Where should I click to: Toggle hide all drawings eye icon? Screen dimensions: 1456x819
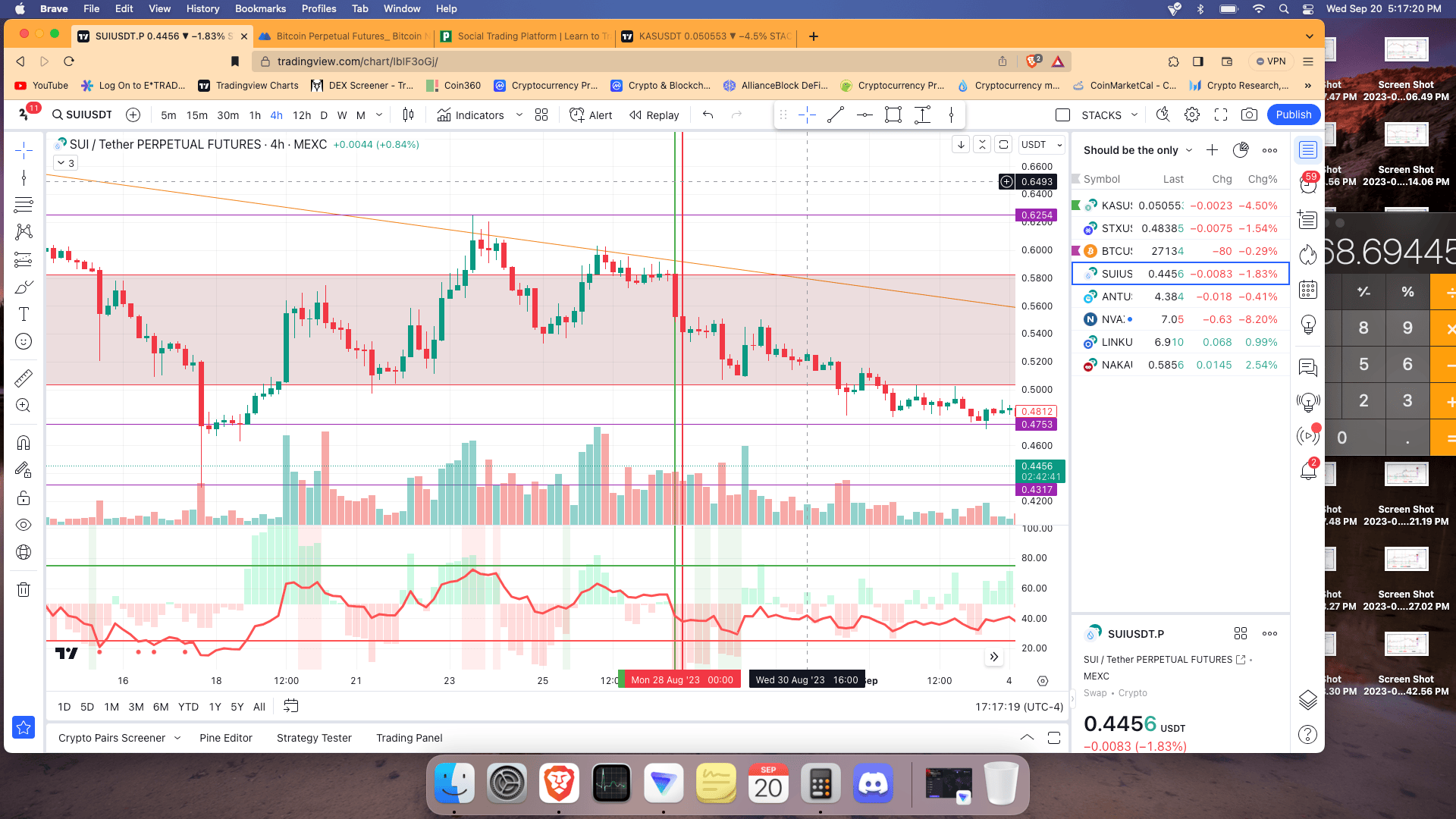(24, 525)
